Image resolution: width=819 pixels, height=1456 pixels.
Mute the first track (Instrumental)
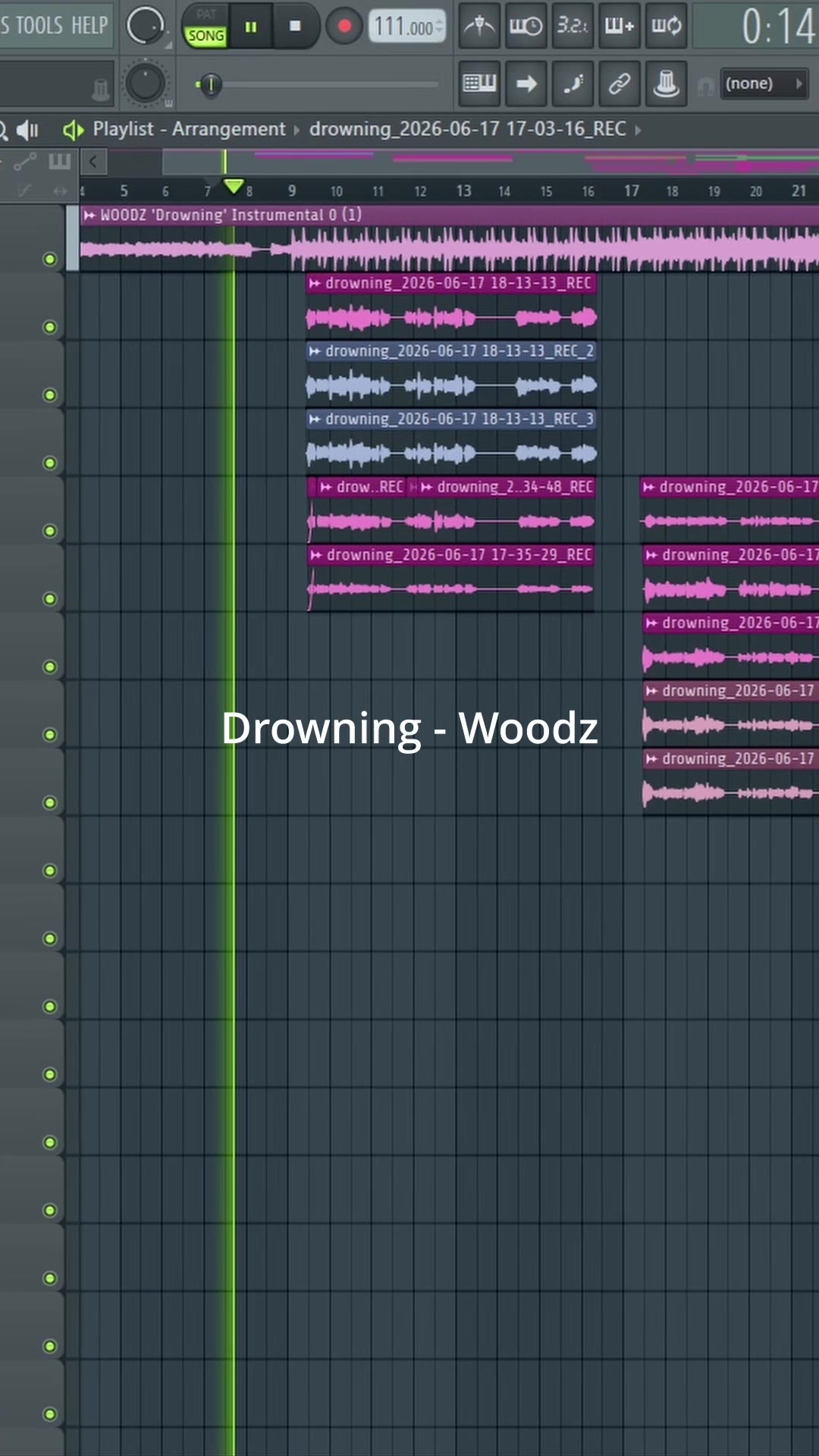tap(50, 259)
